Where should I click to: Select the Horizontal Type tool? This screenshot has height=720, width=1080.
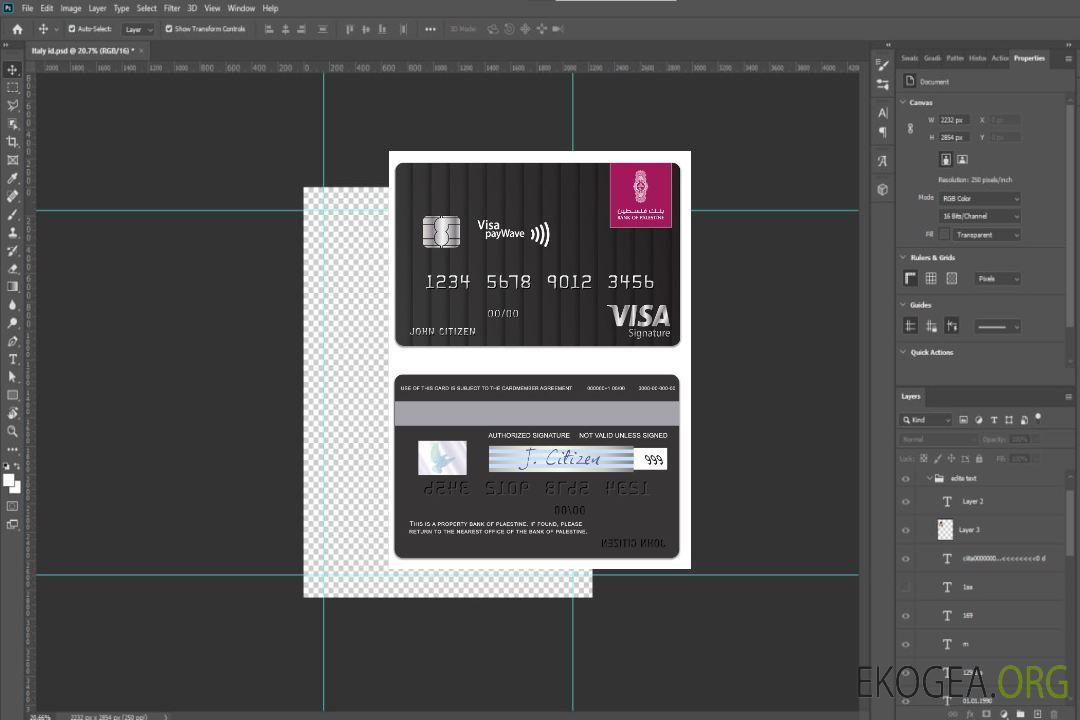tap(12, 359)
